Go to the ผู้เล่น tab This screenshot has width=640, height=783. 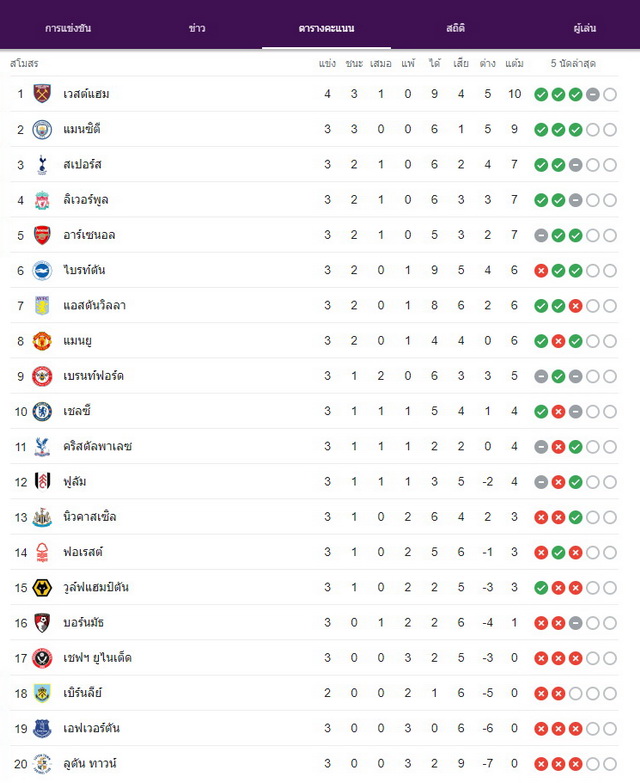click(585, 28)
